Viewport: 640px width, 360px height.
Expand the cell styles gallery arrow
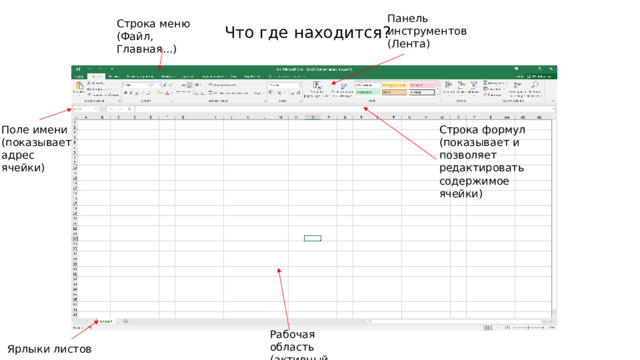pos(438,94)
